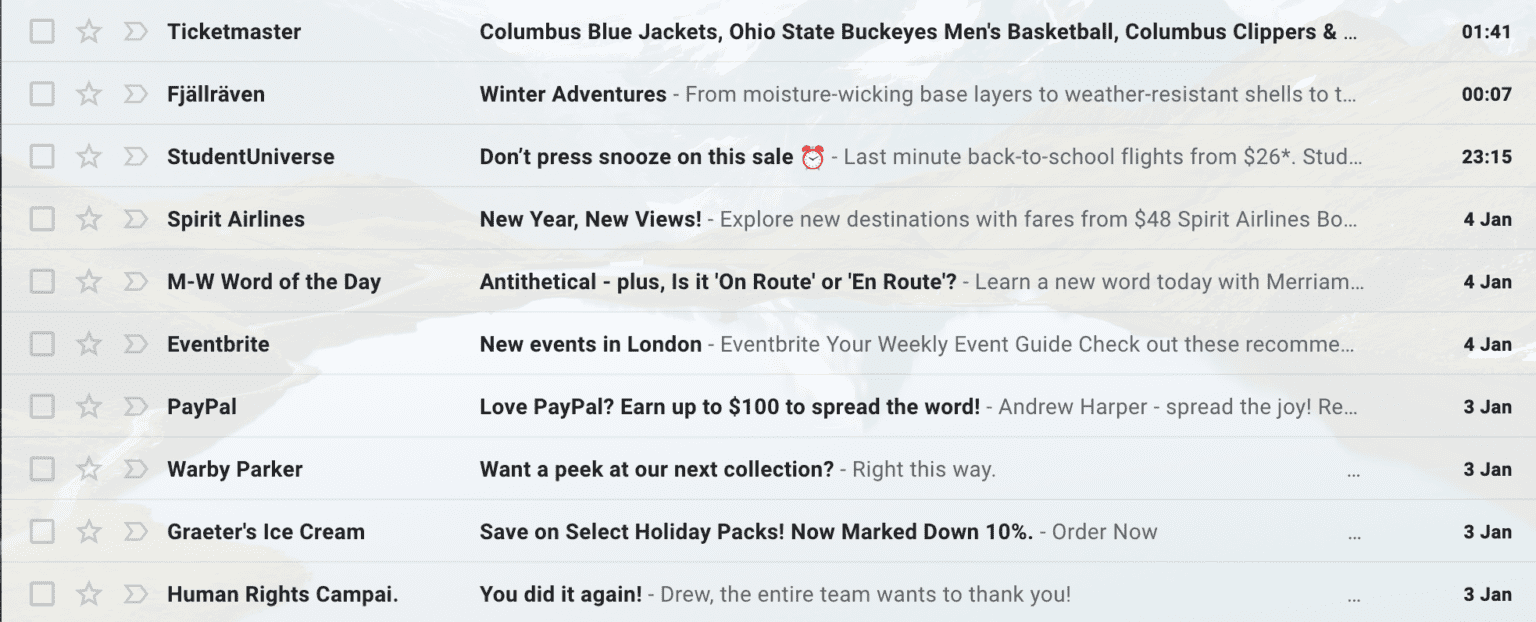Toggle the importance marker on the PayPal email
Screen dimensions: 1536x622
coord(136,406)
